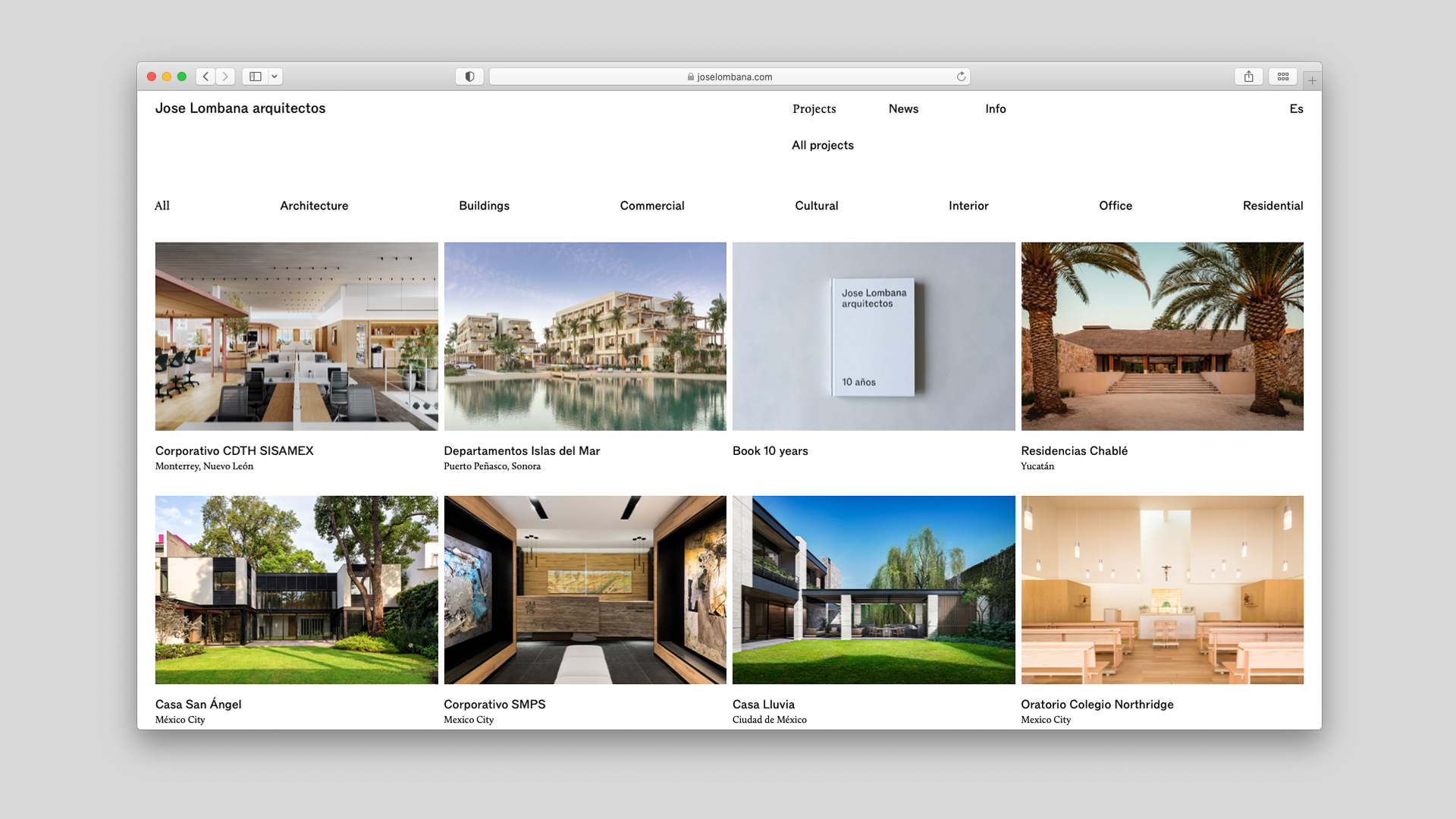Open the Share icon in toolbar
The image size is (1456, 819).
coord(1248,77)
